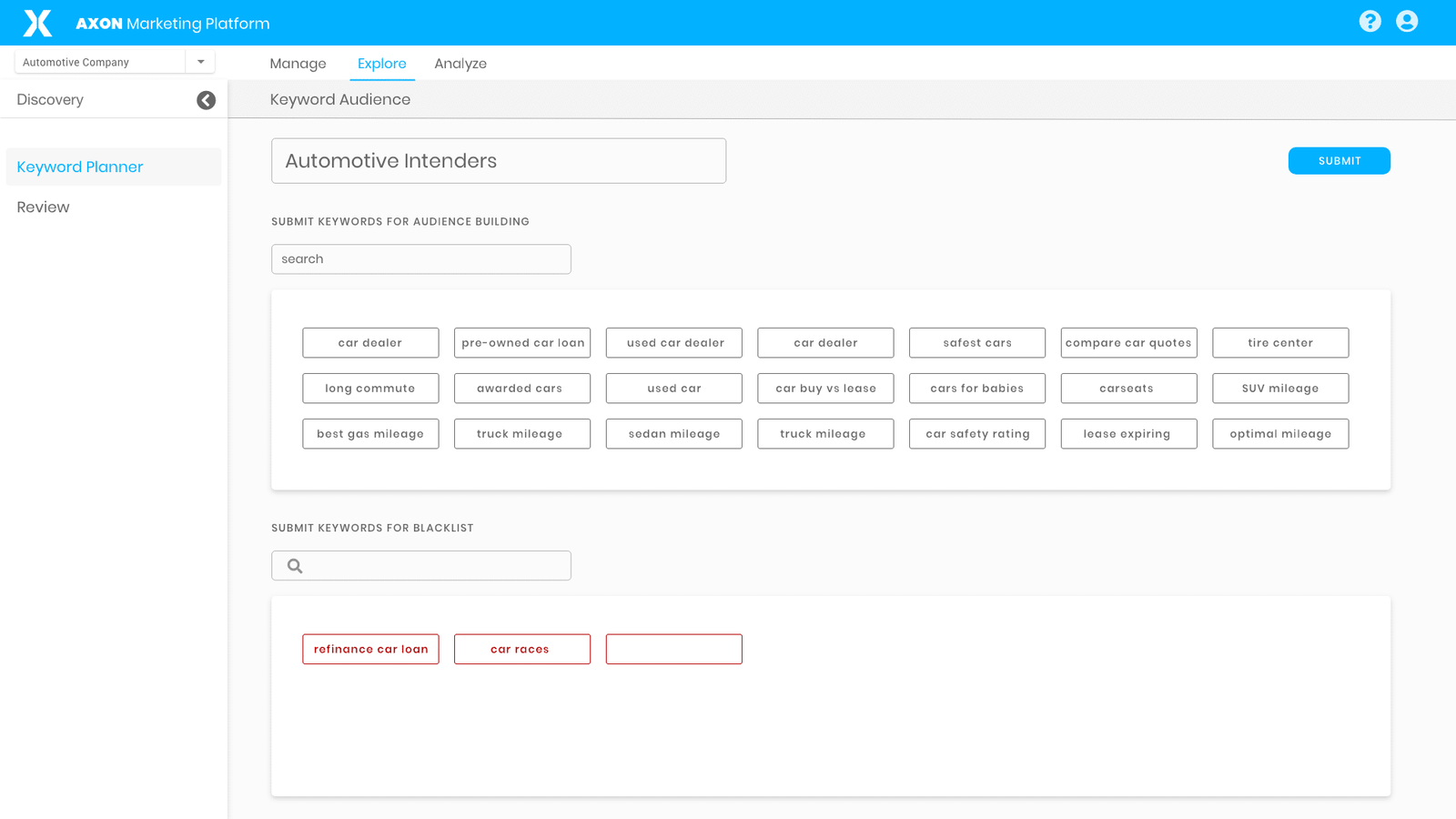Focus the audience keyword search box
The height and width of the screenshot is (819, 1456).
(x=420, y=259)
